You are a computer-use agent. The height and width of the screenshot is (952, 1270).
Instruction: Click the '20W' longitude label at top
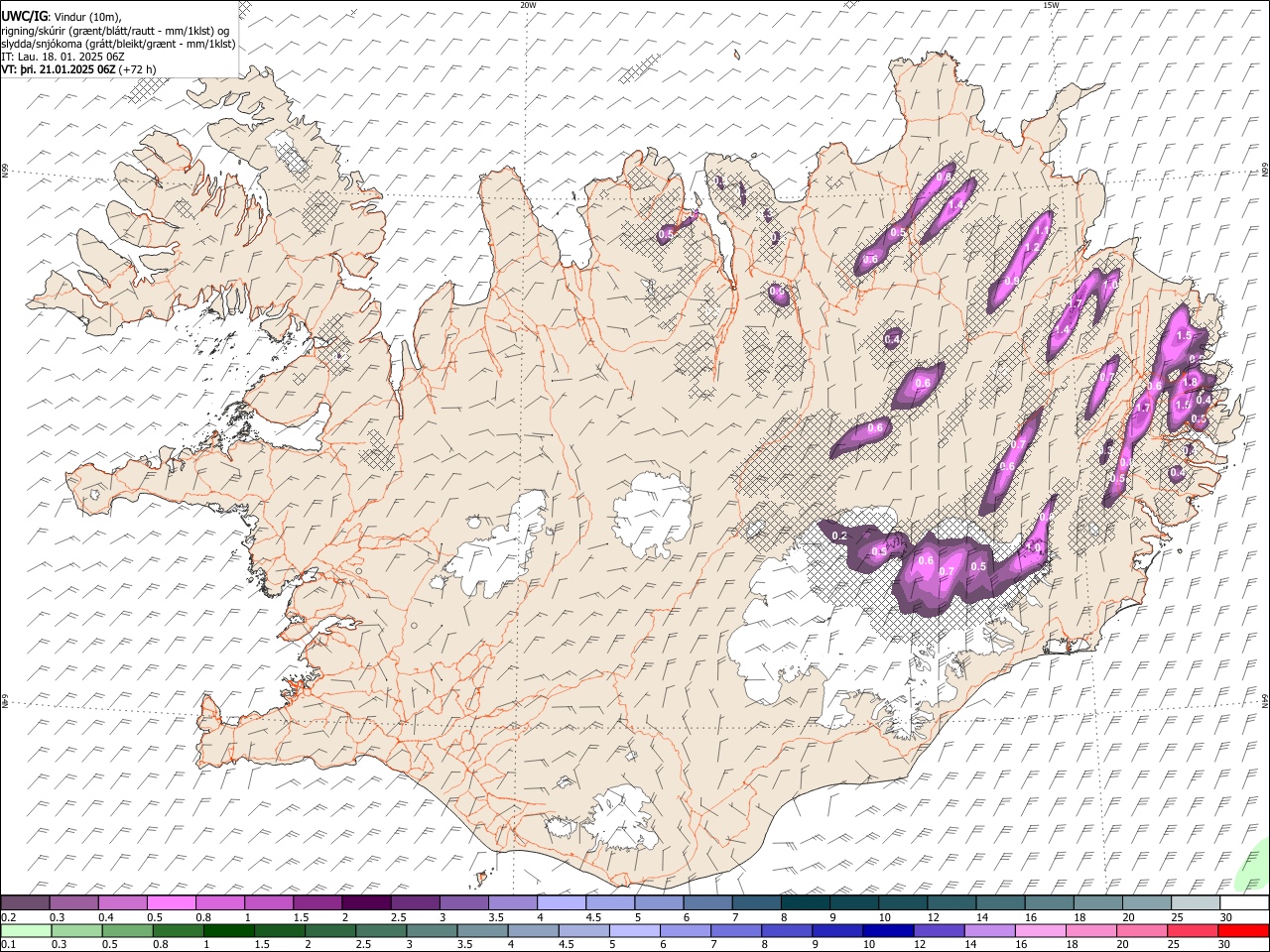point(528,5)
